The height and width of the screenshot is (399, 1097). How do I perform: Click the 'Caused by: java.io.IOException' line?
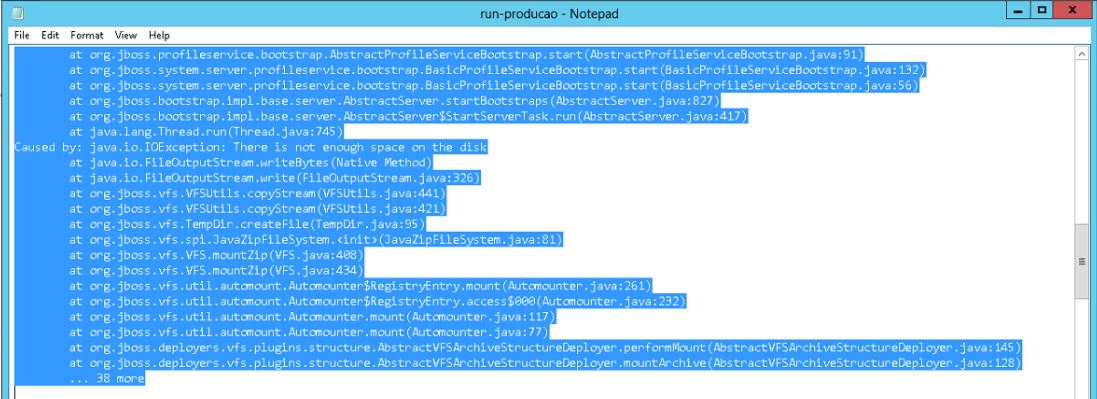pos(251,148)
